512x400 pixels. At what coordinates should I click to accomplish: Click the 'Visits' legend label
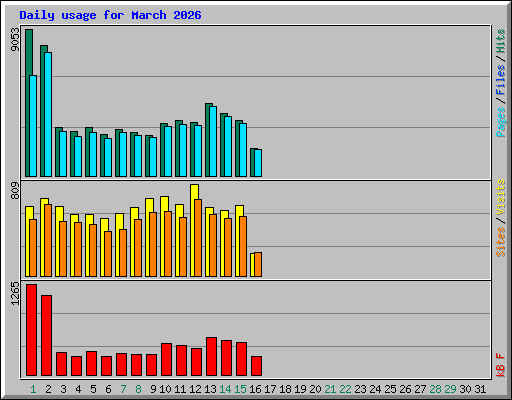(500, 197)
